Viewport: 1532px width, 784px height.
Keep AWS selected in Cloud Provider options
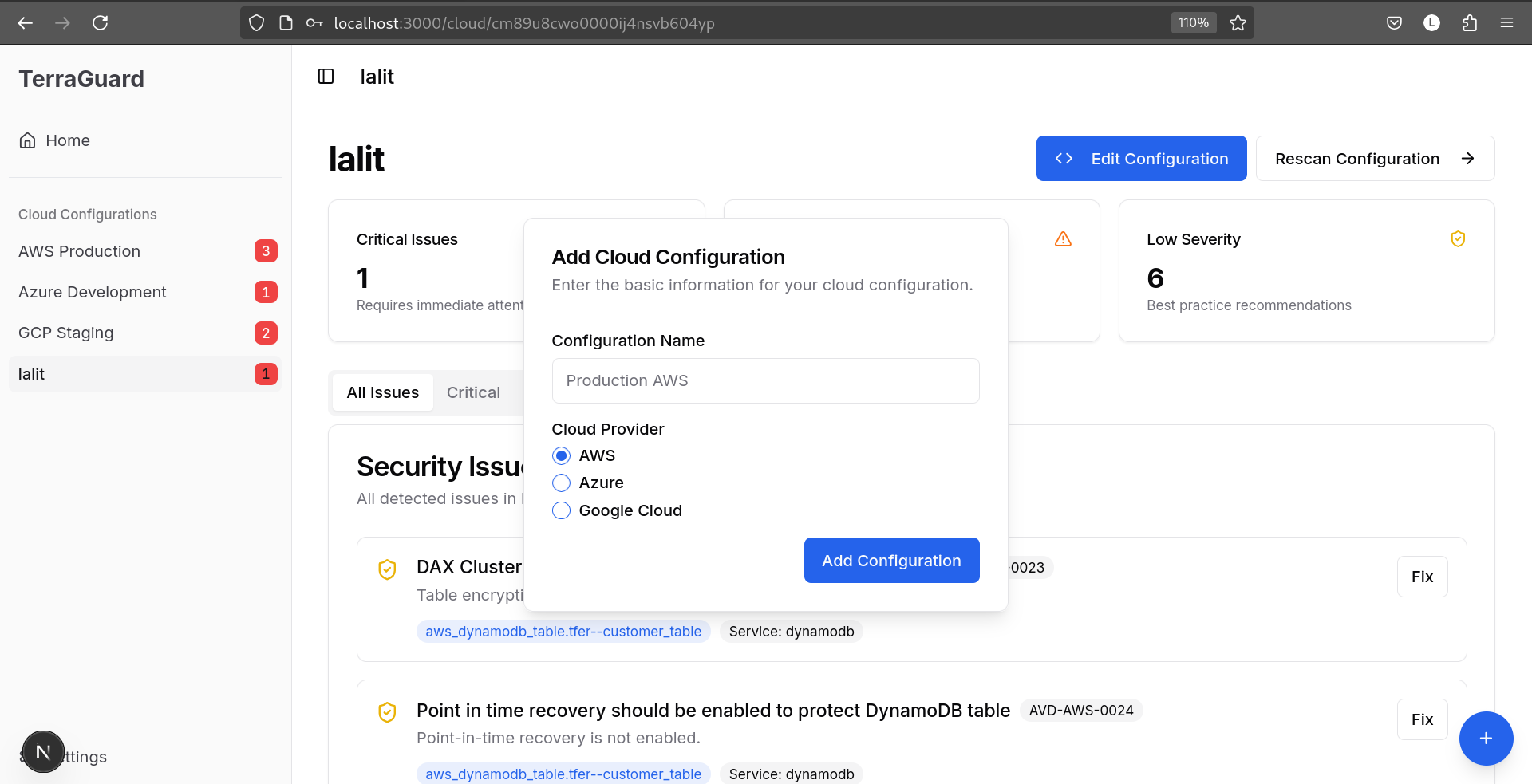561,455
